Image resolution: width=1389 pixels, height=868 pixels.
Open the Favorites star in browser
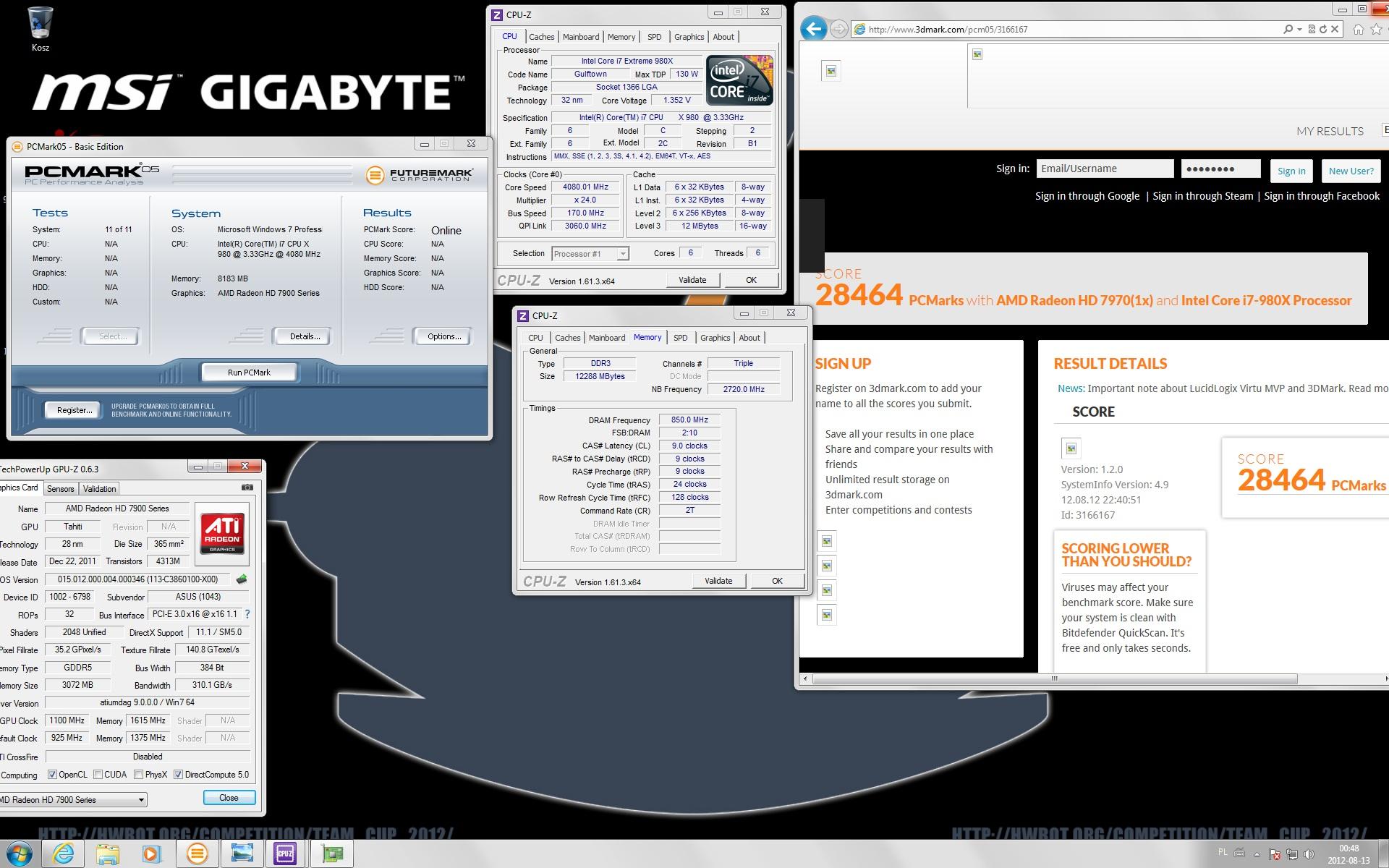click(1377, 29)
